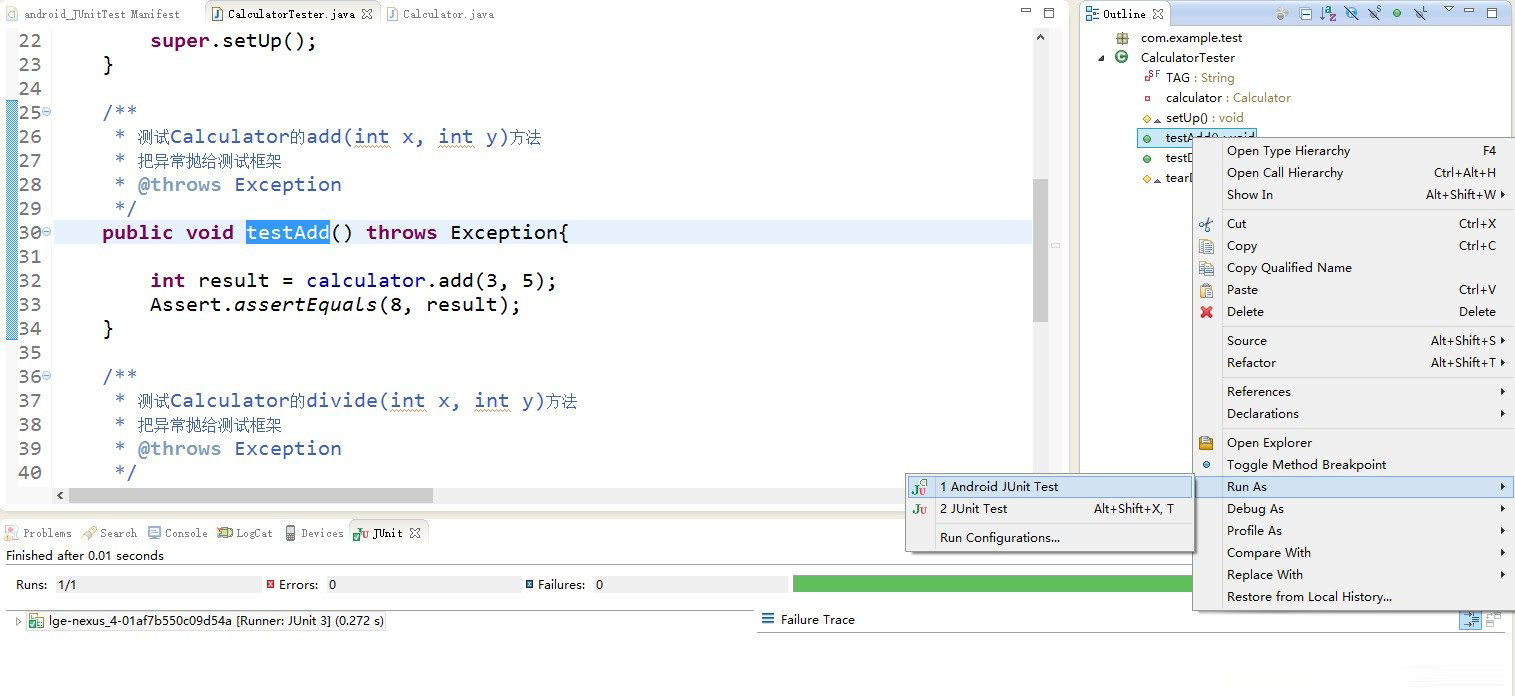Click the editor's horizontal scrollbar thumb
Image resolution: width=1515 pixels, height=696 pixels.
[x=250, y=495]
